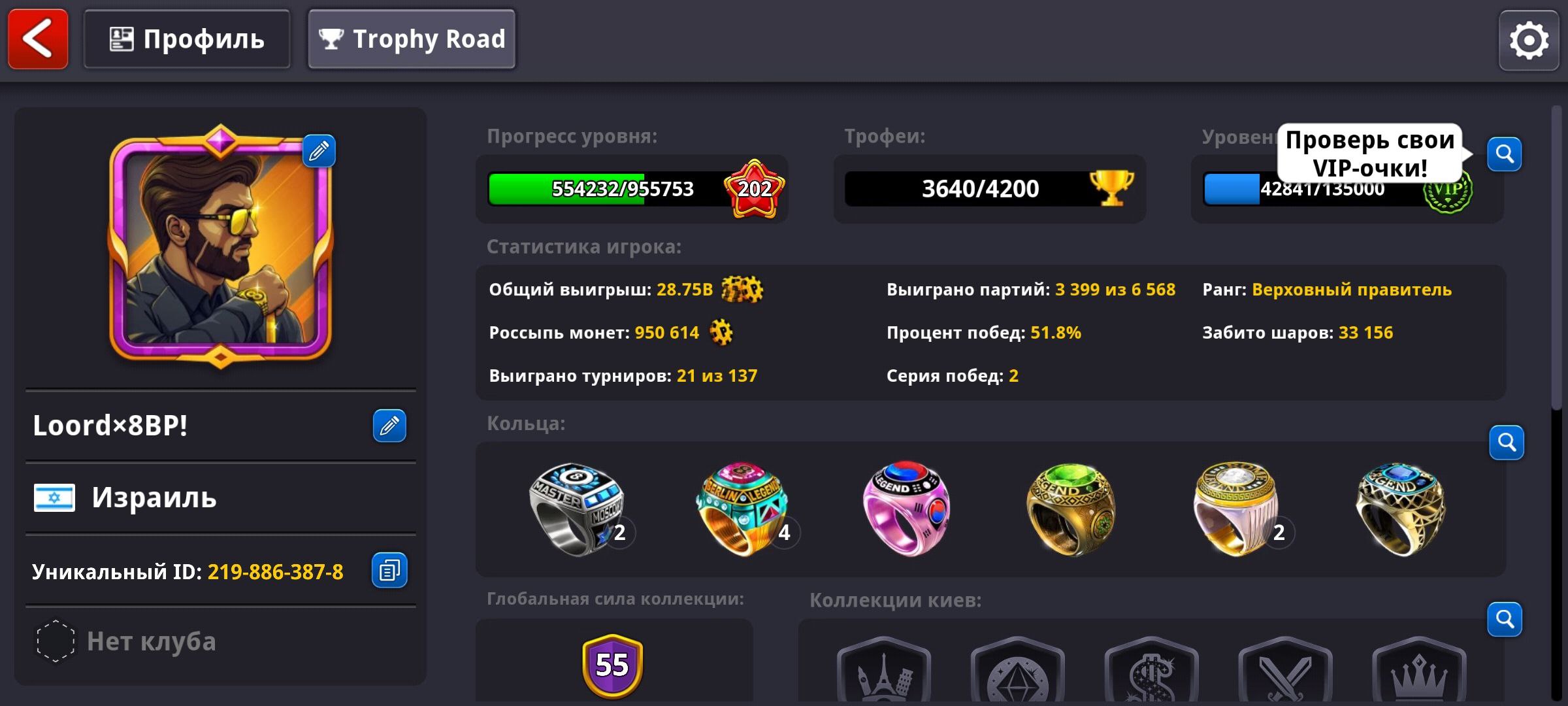Click the vertical scrollbar on the right
1568x706 pixels.
coord(1557,258)
